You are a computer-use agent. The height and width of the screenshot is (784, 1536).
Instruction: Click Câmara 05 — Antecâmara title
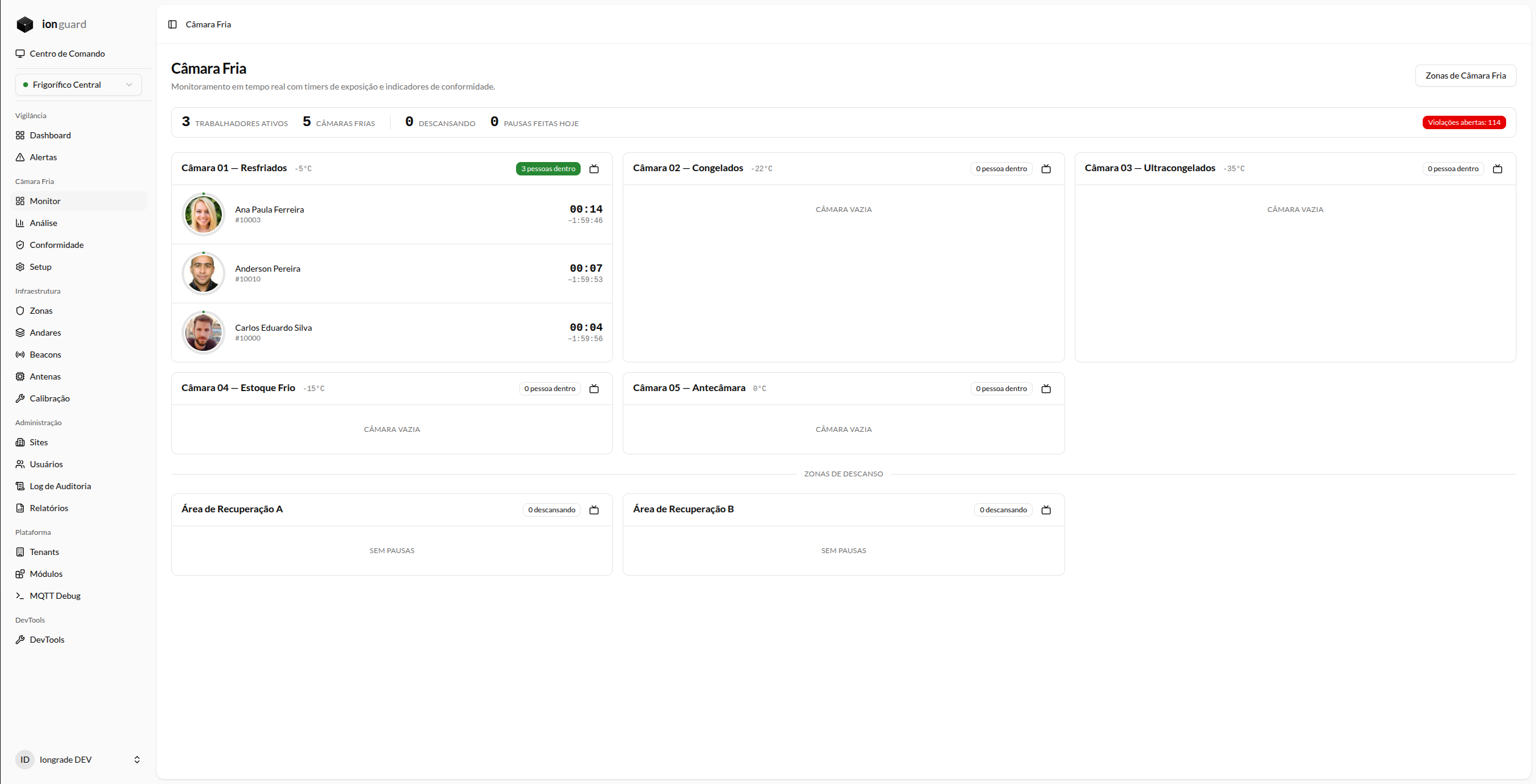click(x=689, y=388)
